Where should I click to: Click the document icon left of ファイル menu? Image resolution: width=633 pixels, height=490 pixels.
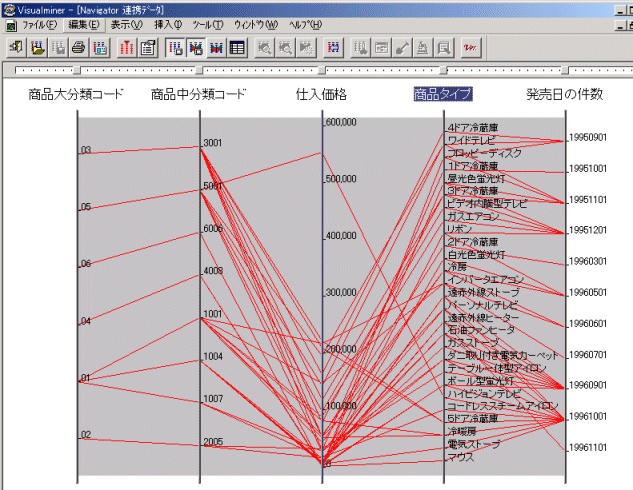(11, 25)
